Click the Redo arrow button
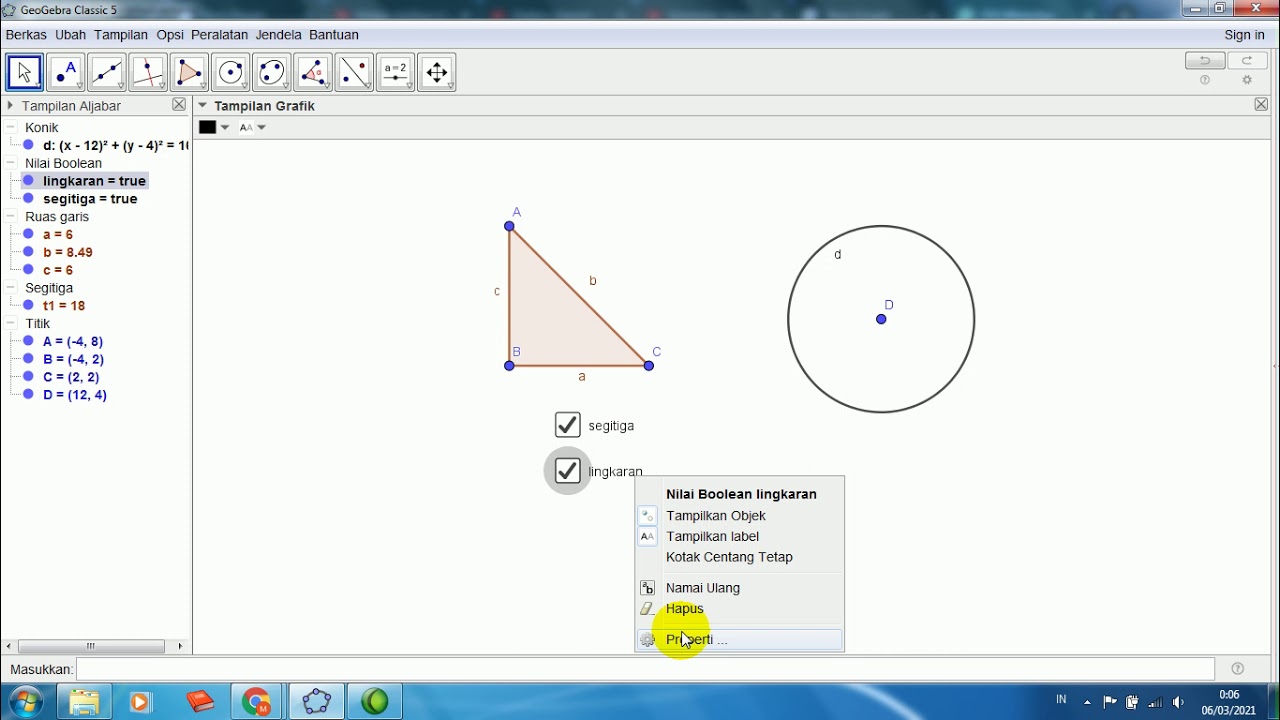 coord(1247,61)
